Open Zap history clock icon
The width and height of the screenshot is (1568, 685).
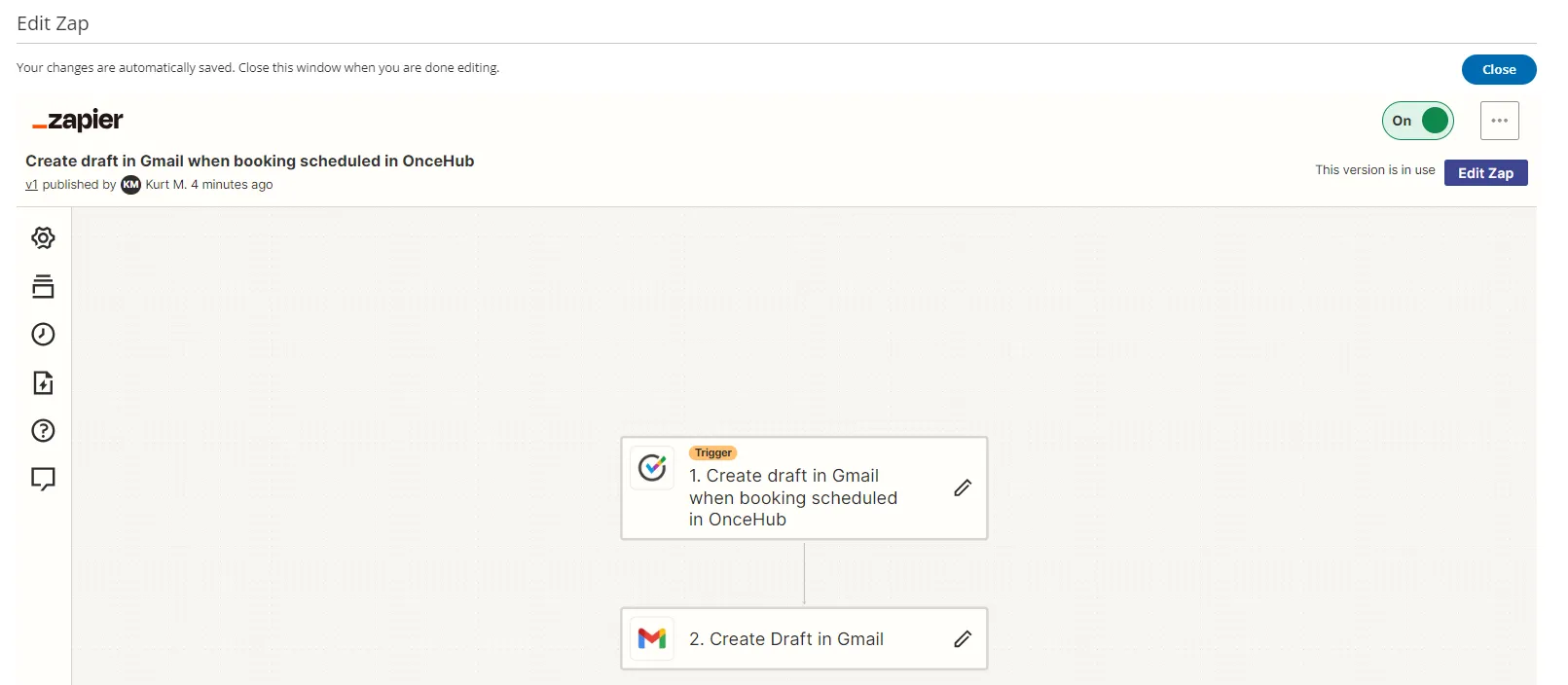coord(43,334)
